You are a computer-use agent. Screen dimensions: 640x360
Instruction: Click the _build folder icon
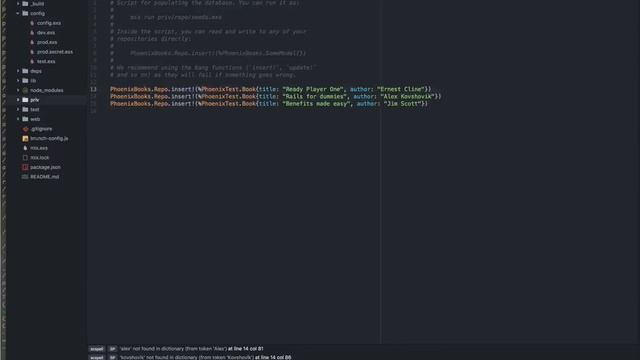(25, 4)
